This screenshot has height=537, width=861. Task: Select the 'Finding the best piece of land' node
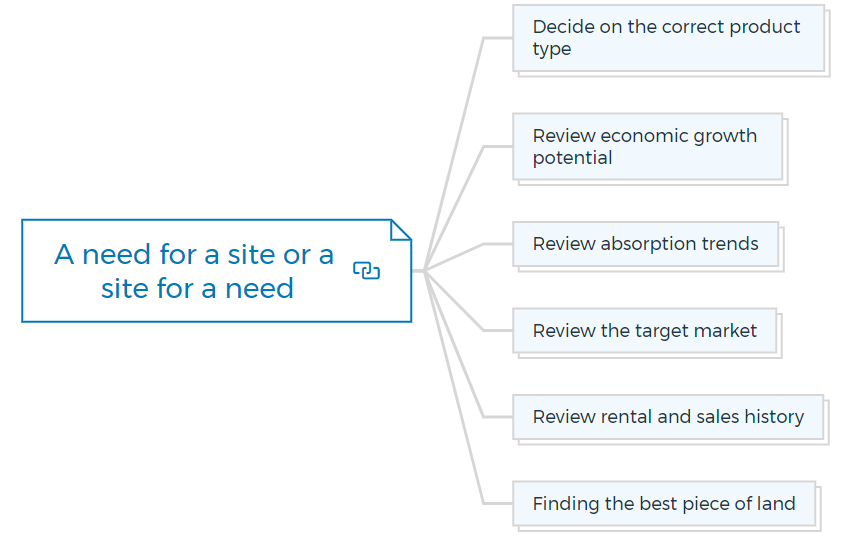(x=664, y=504)
